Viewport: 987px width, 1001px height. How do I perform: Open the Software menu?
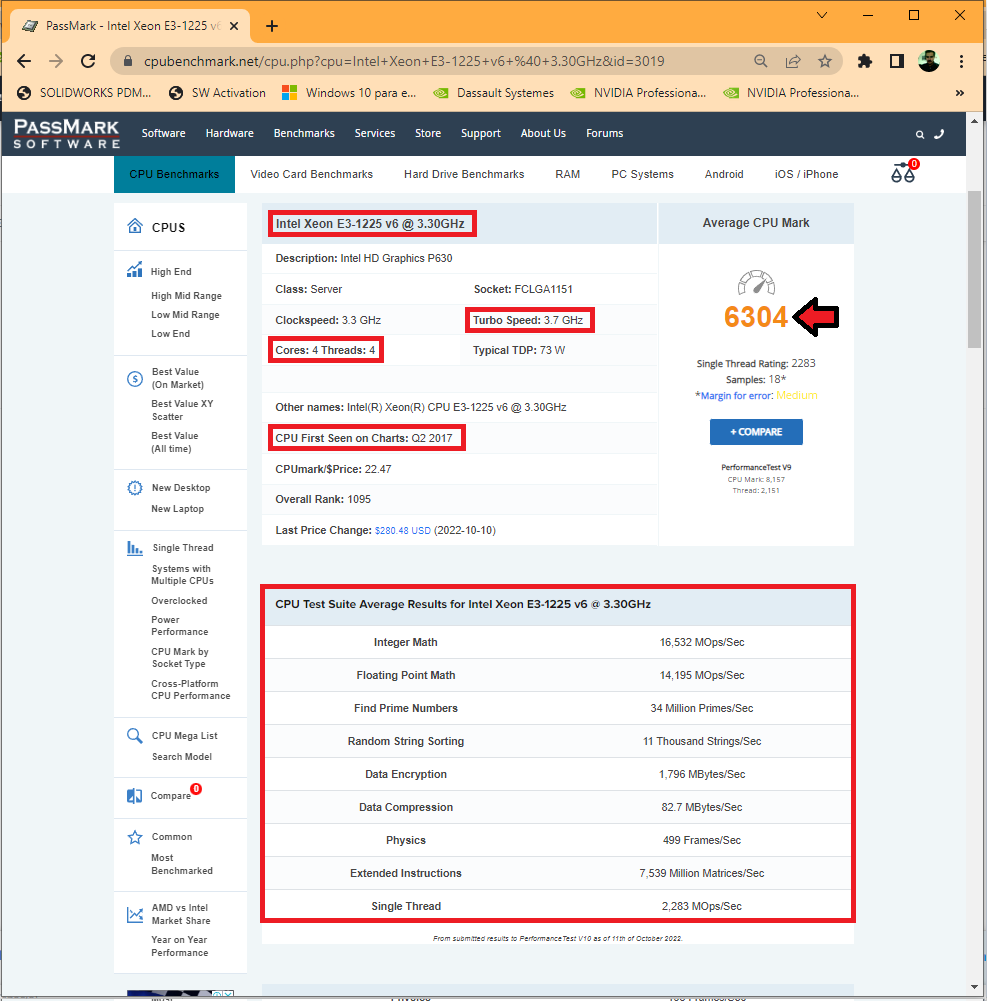tap(163, 133)
